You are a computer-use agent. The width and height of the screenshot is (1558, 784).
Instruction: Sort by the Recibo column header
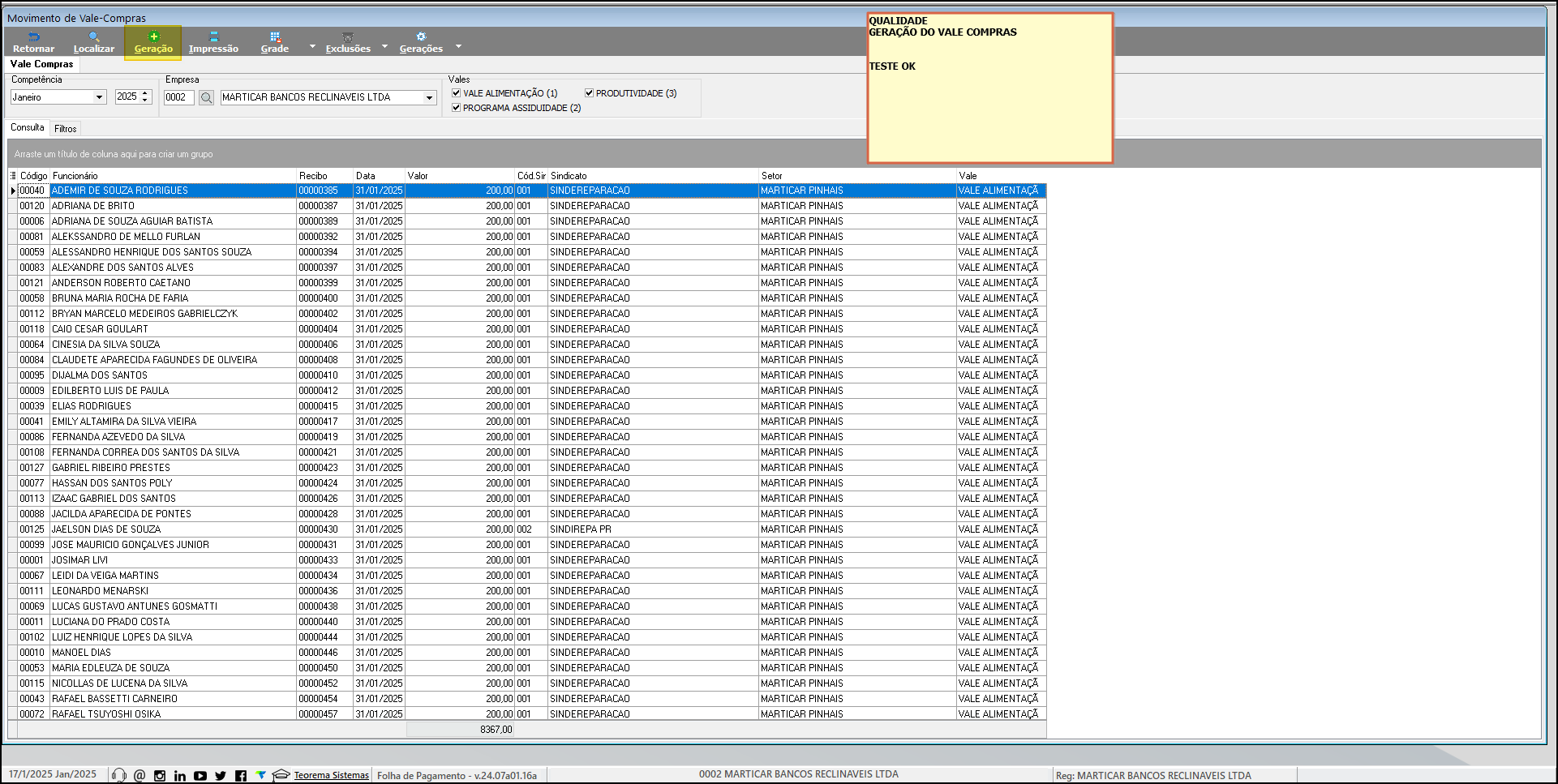pyautogui.click(x=324, y=176)
